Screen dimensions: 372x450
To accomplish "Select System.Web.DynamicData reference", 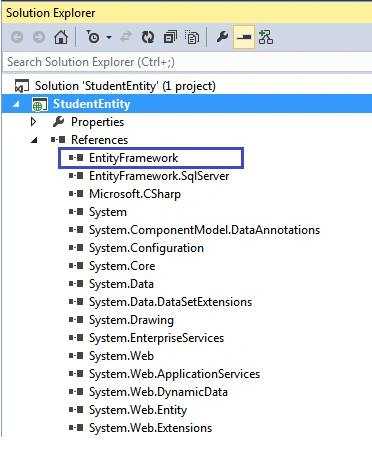I will point(158,392).
